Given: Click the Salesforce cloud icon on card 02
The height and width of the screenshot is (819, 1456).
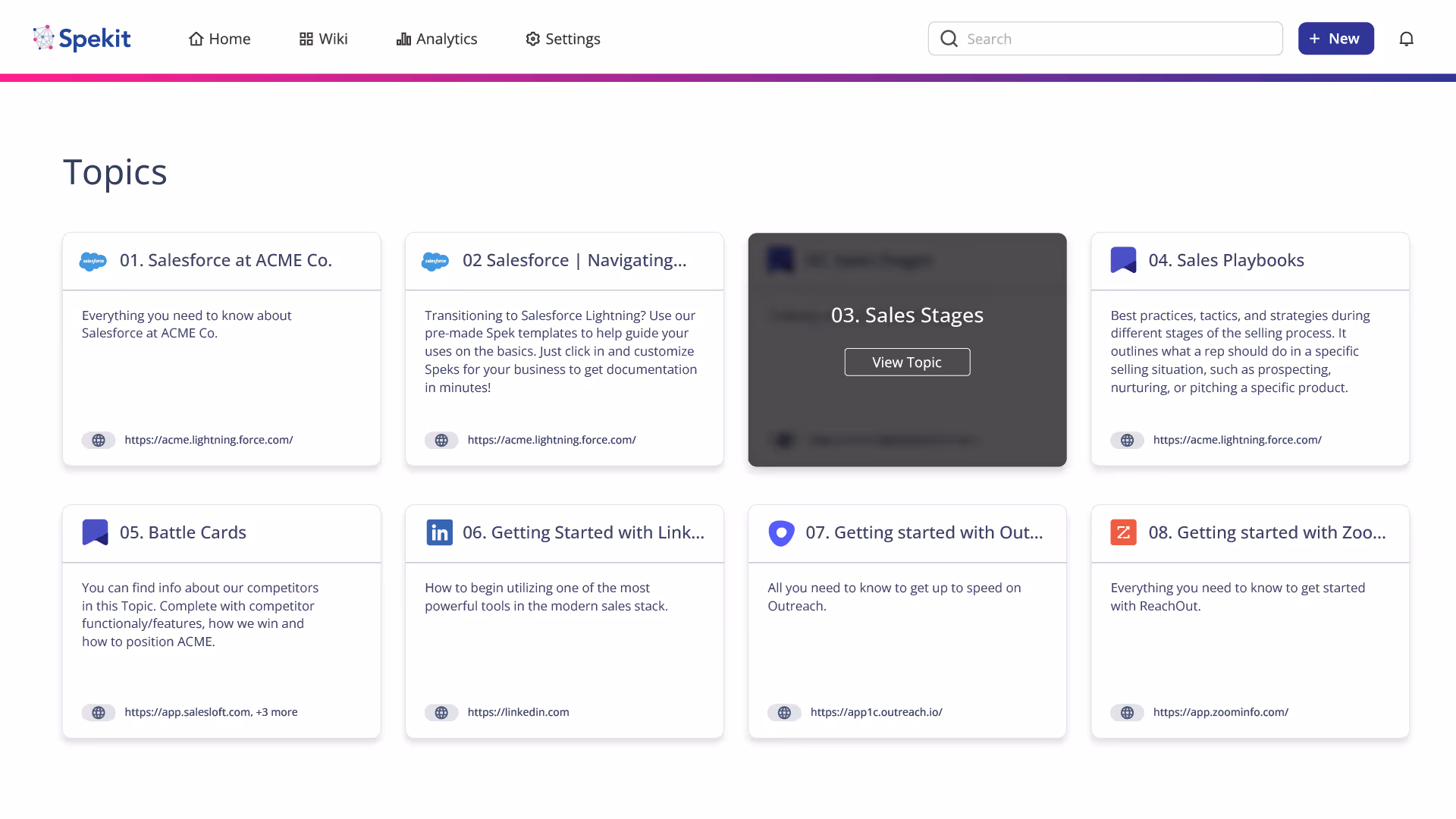Looking at the screenshot, I should point(435,261).
